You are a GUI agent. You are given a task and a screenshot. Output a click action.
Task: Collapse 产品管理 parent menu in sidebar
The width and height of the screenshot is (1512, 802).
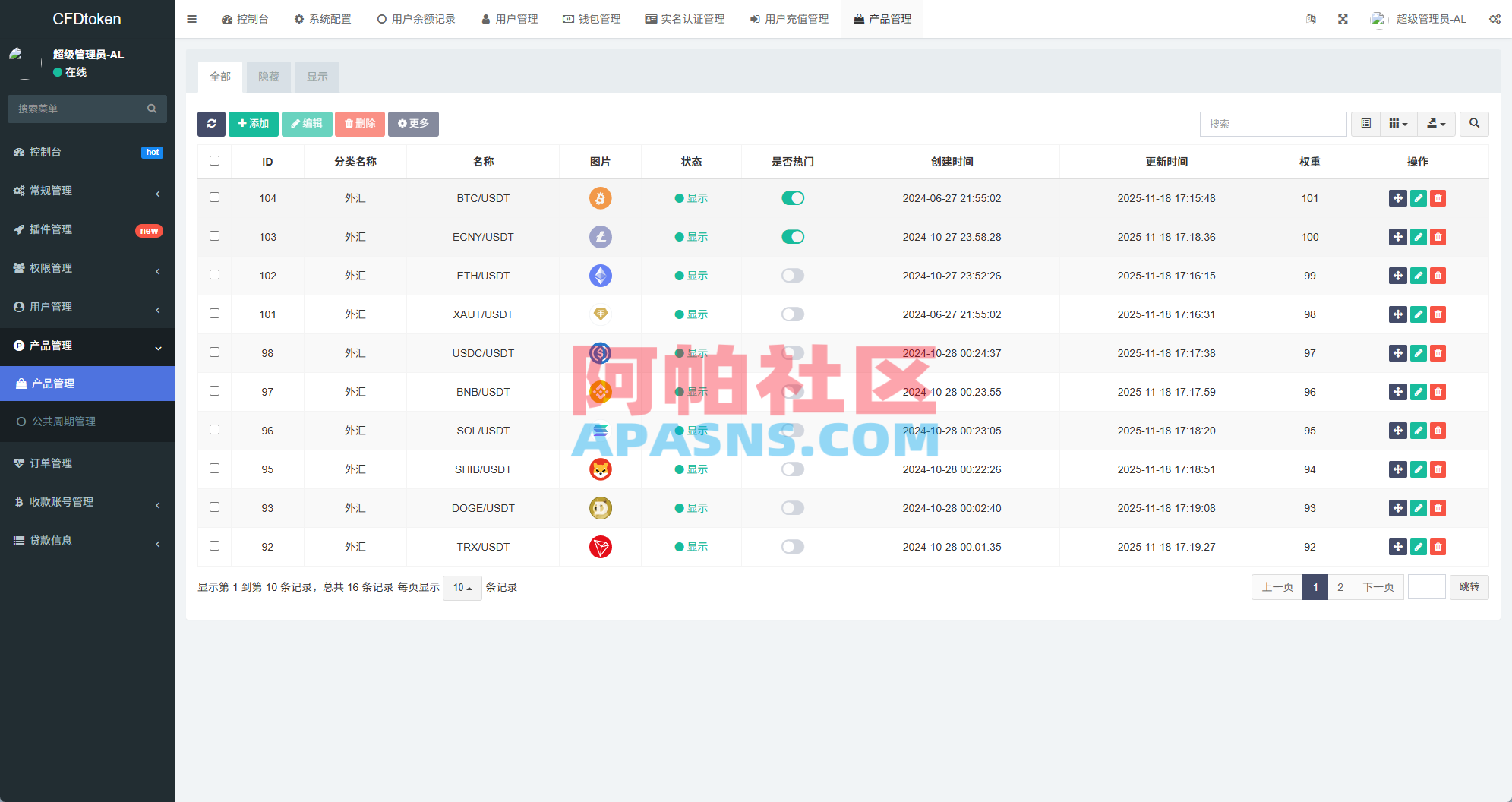[x=87, y=346]
